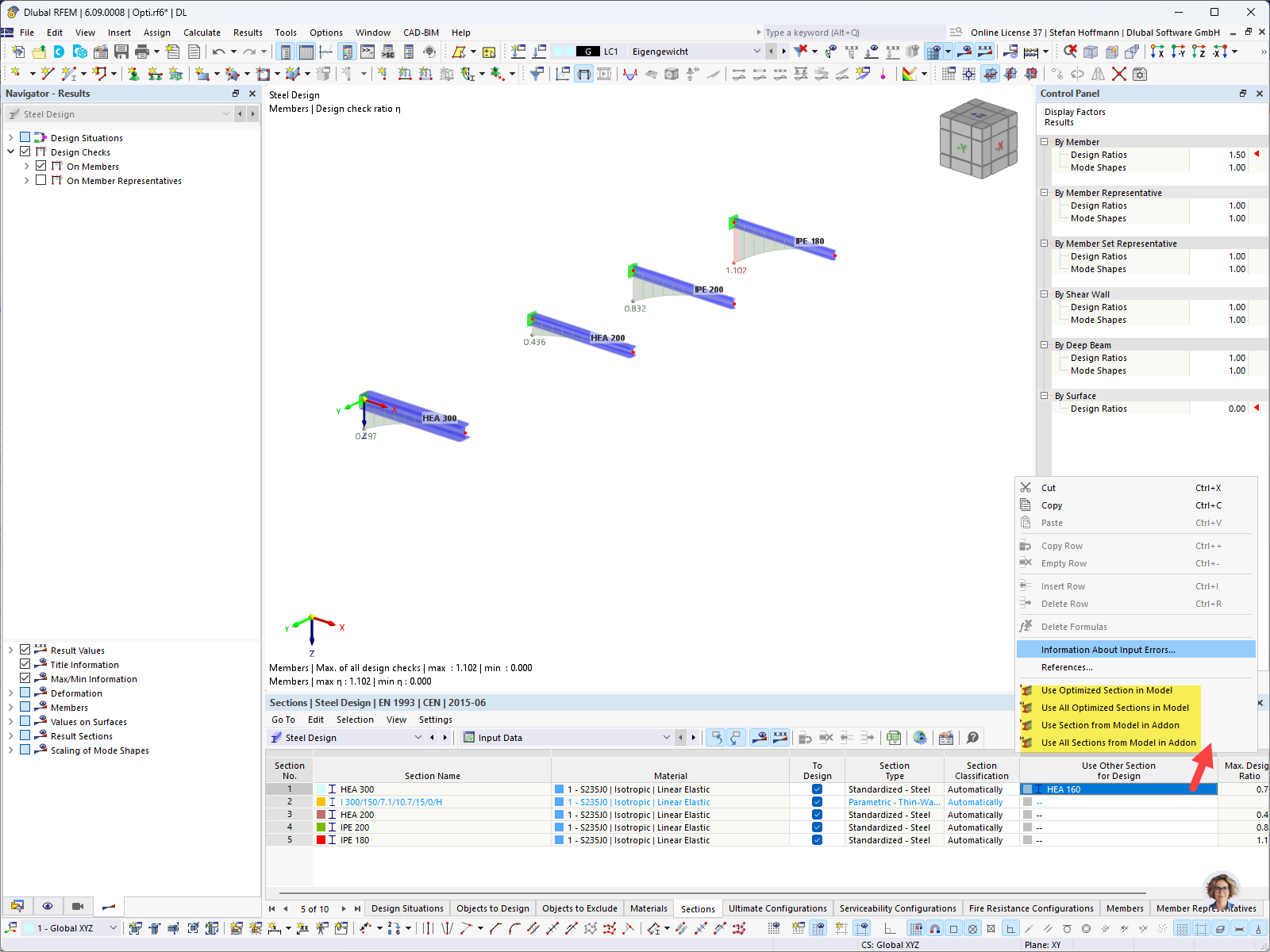Export the sections table to Excel
Image resolution: width=1270 pixels, height=952 pixels.
tap(893, 738)
